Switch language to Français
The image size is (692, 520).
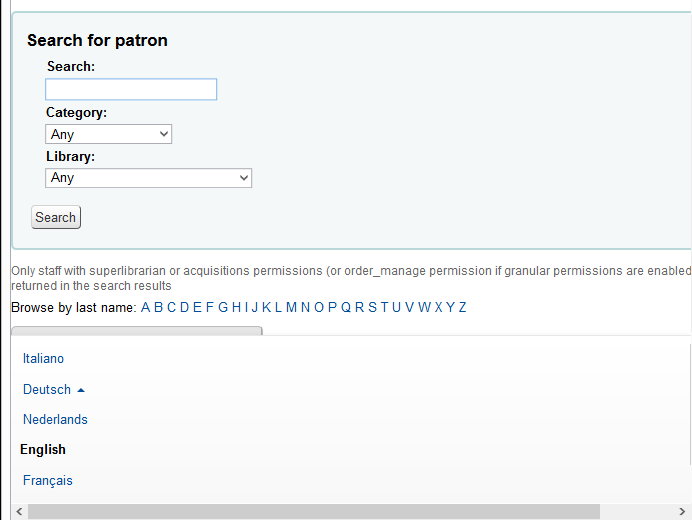point(48,480)
